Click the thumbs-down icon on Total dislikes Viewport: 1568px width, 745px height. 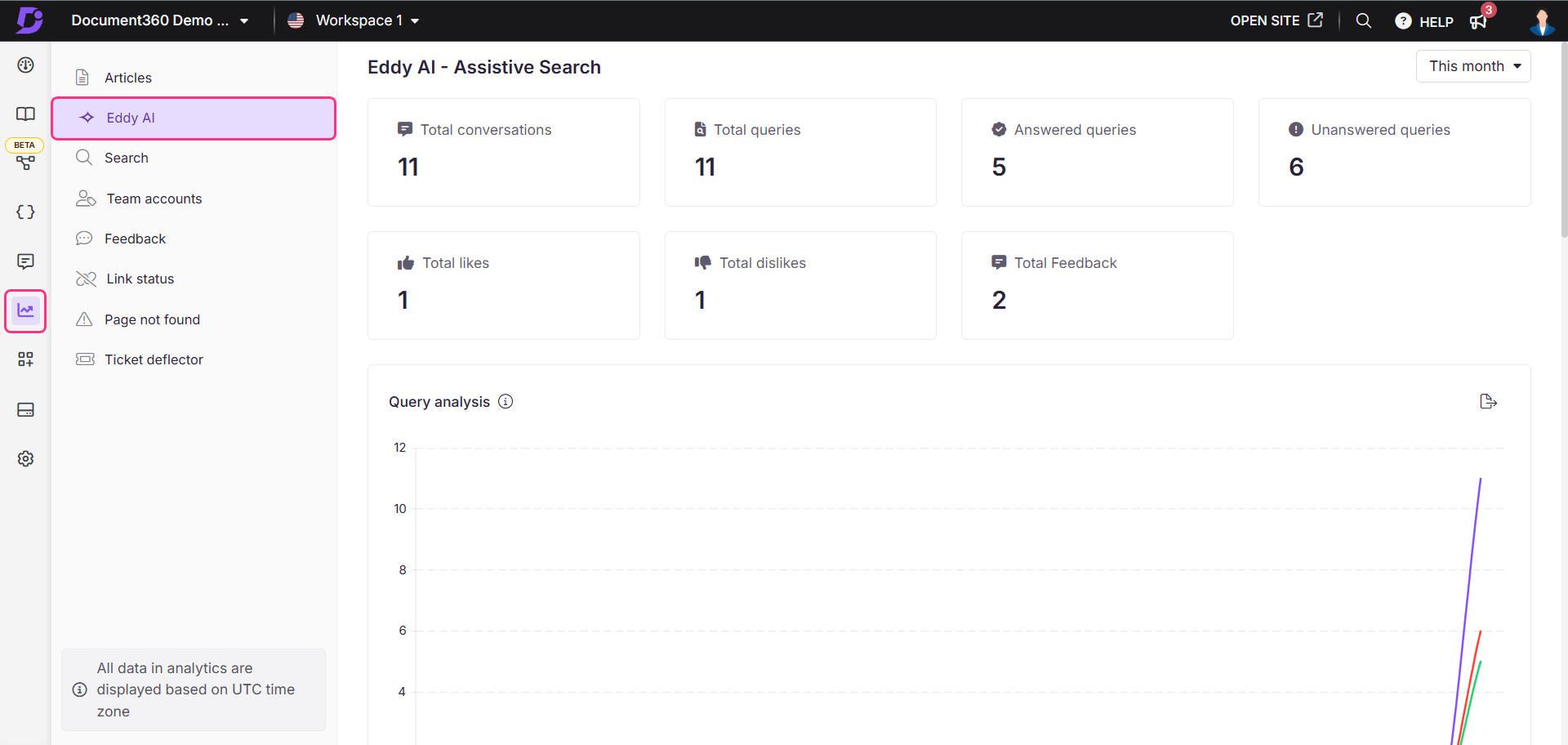pyautogui.click(x=702, y=263)
